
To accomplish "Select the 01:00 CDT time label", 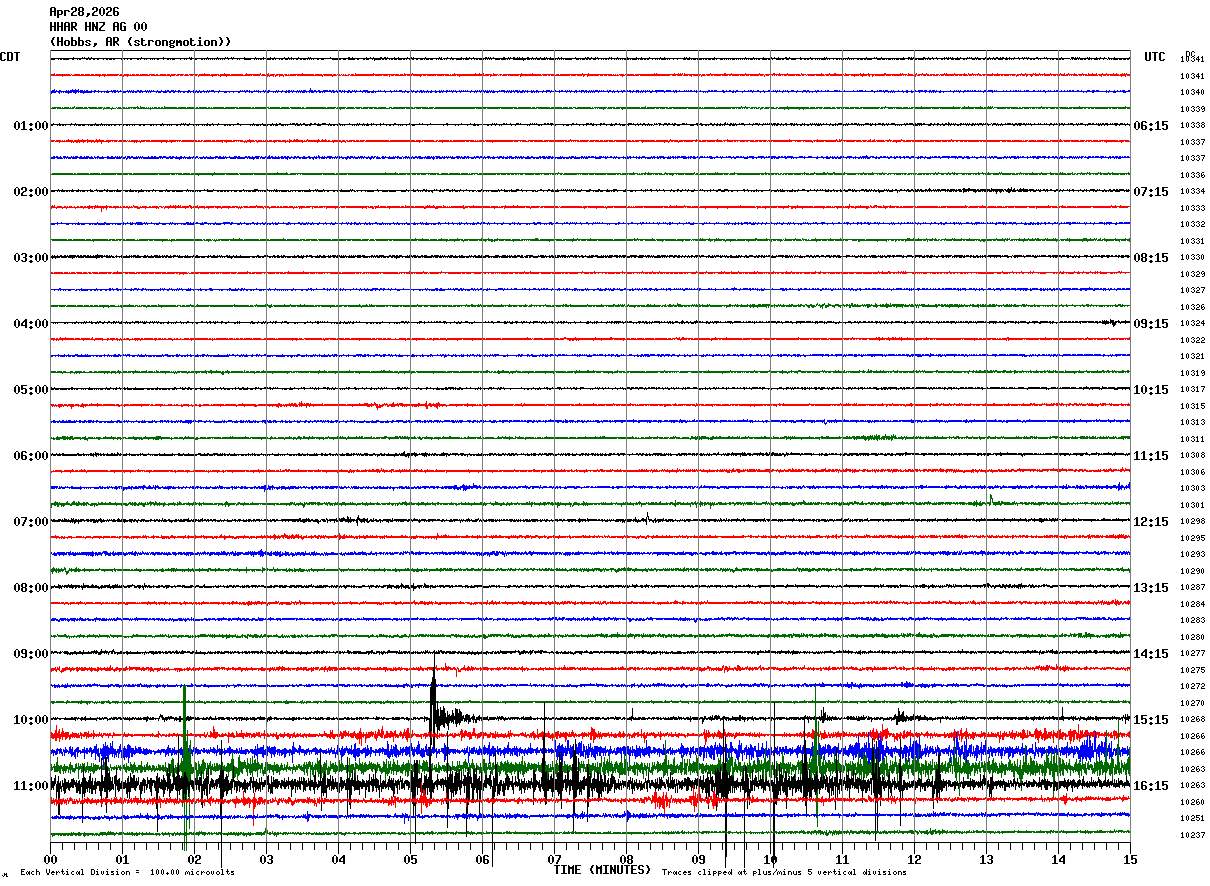I will (x=31, y=126).
